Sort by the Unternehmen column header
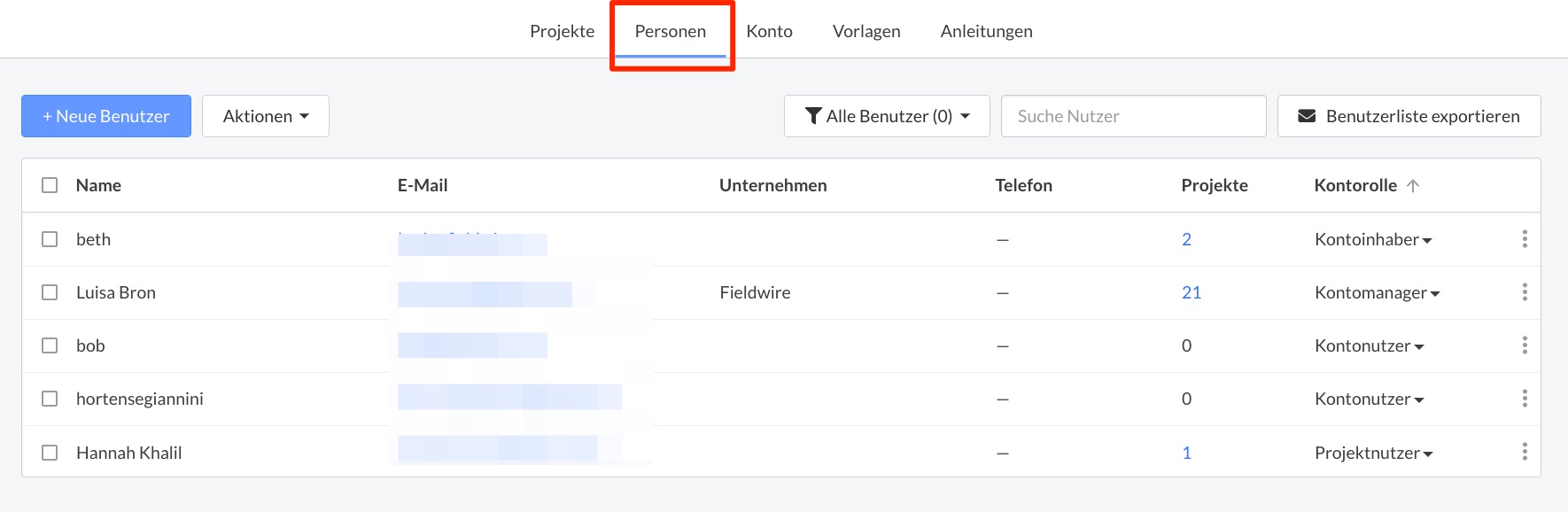Screen dimensions: 1568x512 [773, 185]
